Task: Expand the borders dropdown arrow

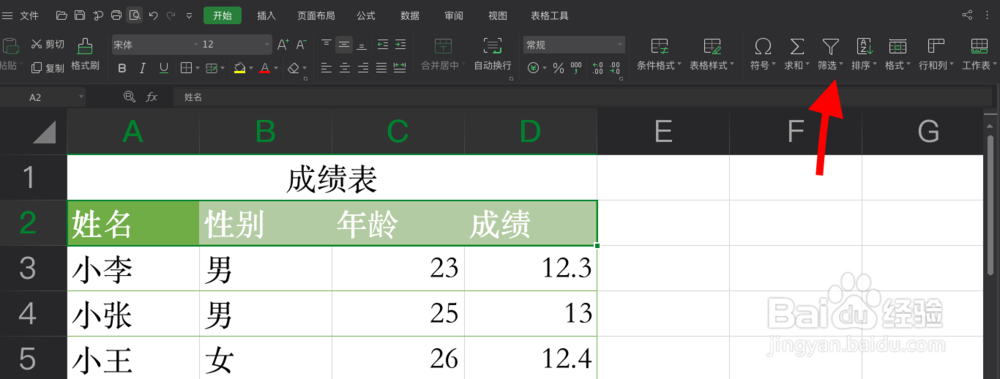Action: tap(198, 68)
